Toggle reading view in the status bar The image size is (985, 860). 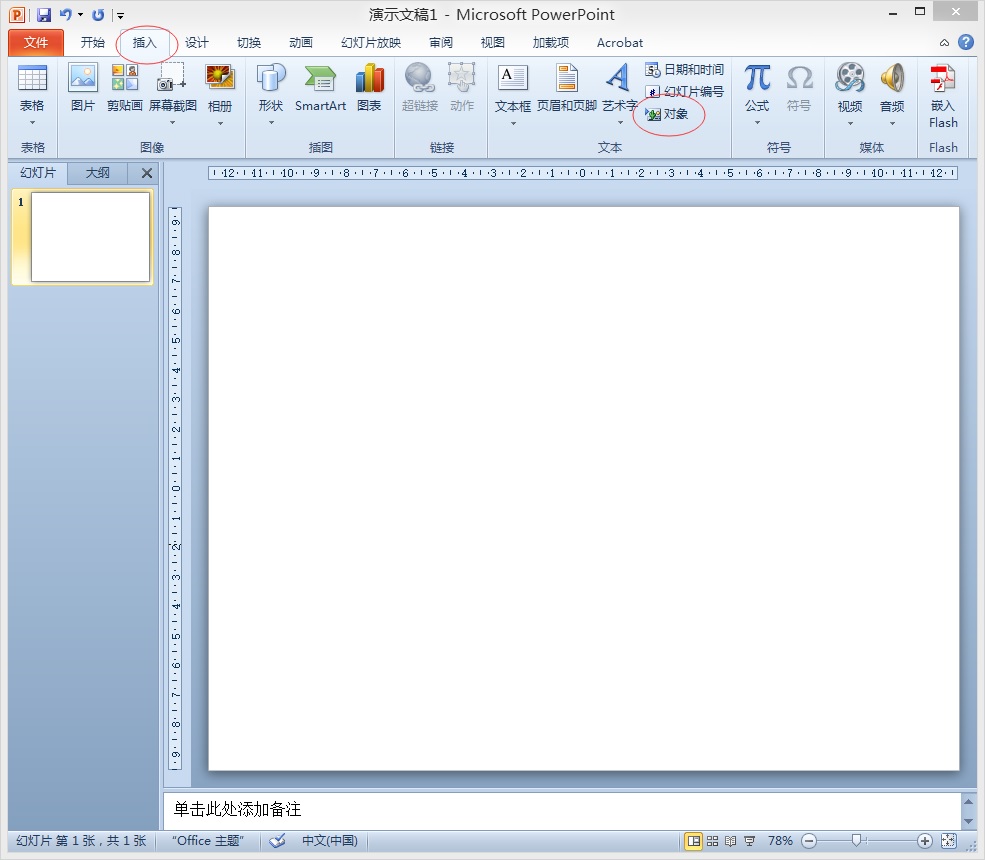[x=731, y=841]
